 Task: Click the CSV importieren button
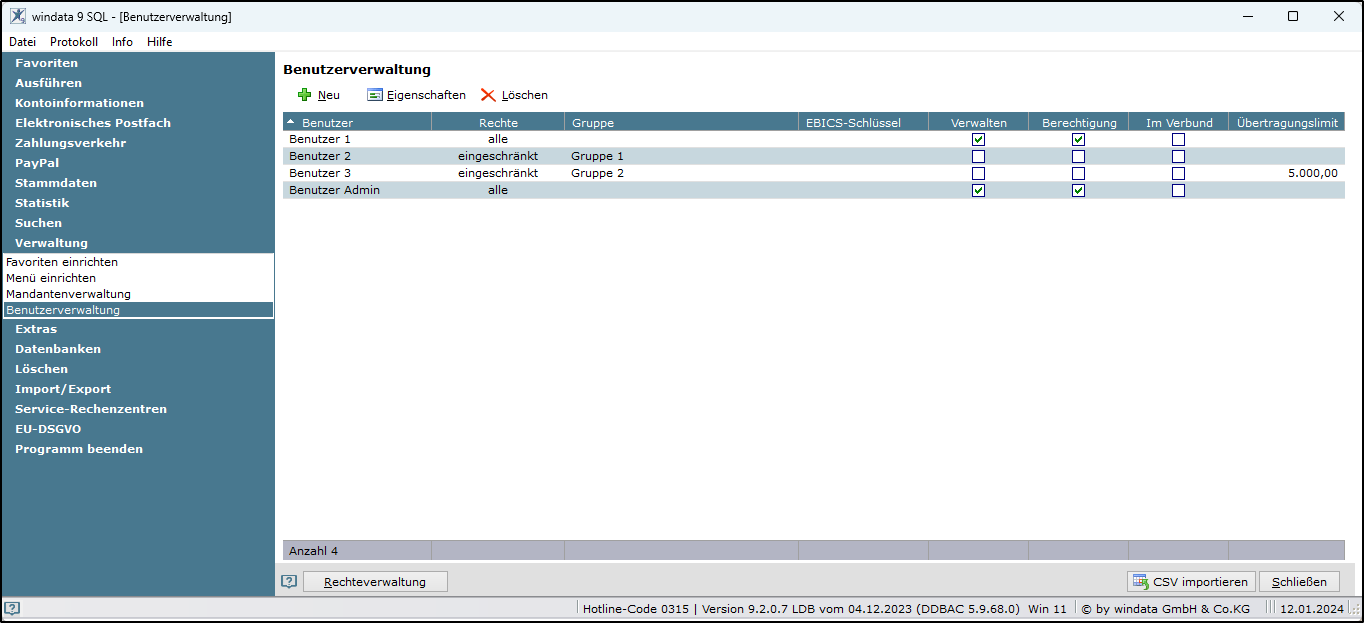(1191, 582)
